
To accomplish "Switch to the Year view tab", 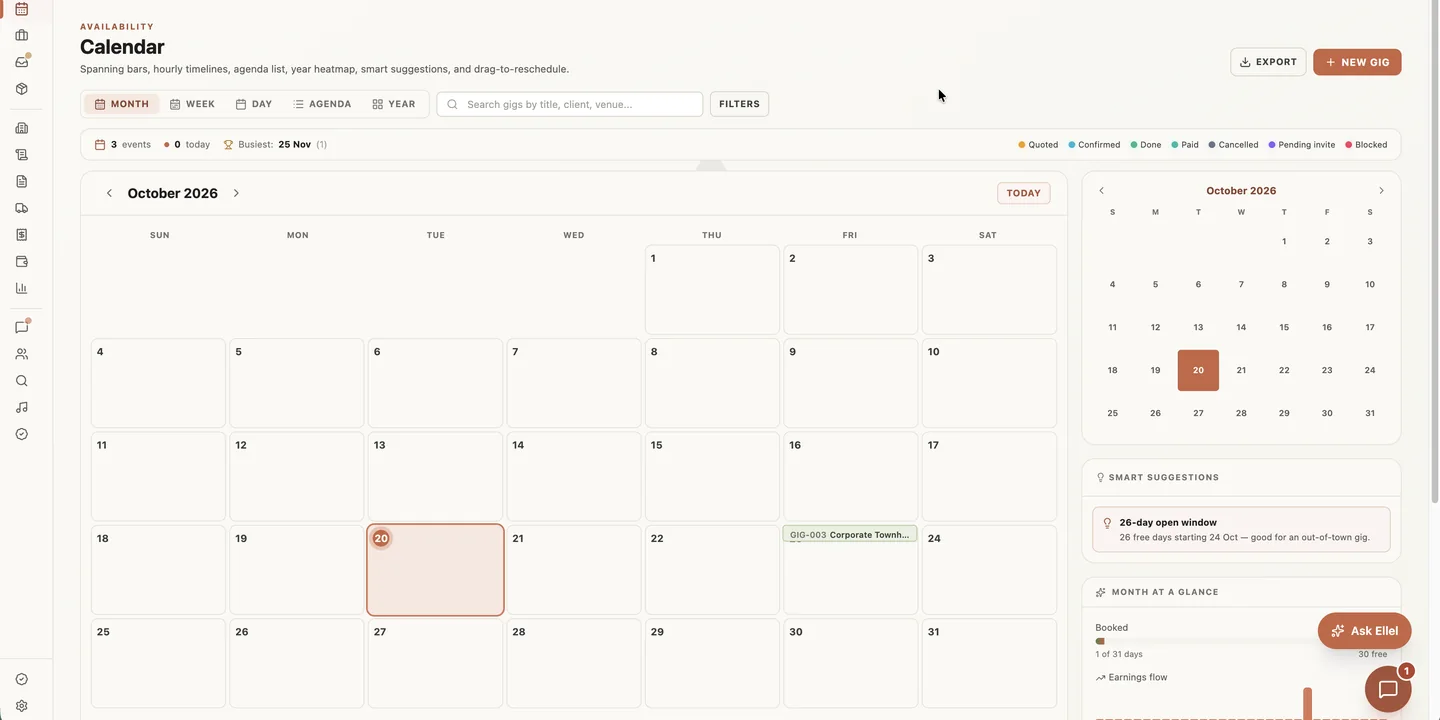I will point(394,104).
